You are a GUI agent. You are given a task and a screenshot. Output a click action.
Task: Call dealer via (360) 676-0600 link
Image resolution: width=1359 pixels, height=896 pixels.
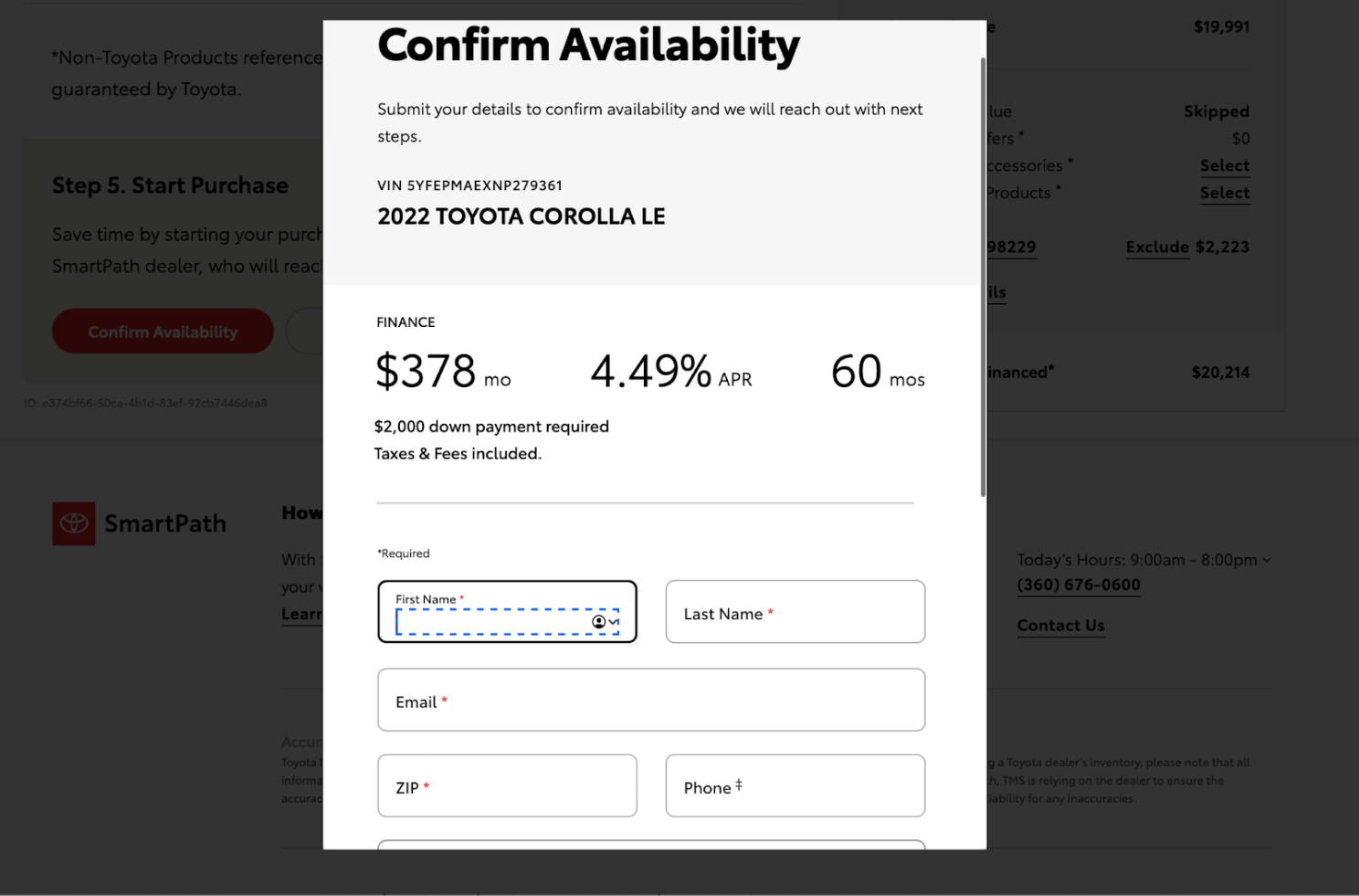1079,585
